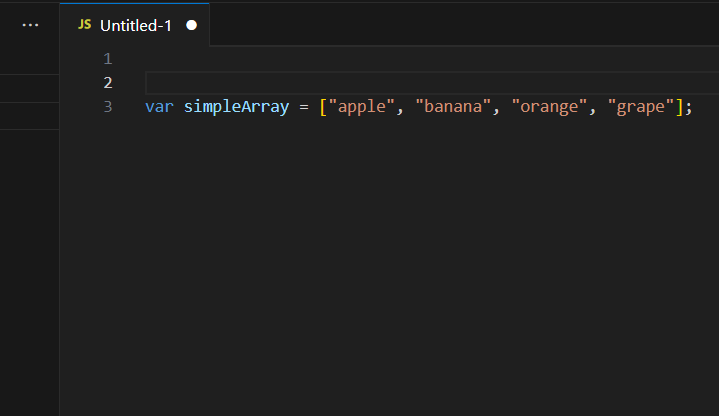Click the semicolon ending line 3
Screen dimensions: 719x416
coord(688,108)
